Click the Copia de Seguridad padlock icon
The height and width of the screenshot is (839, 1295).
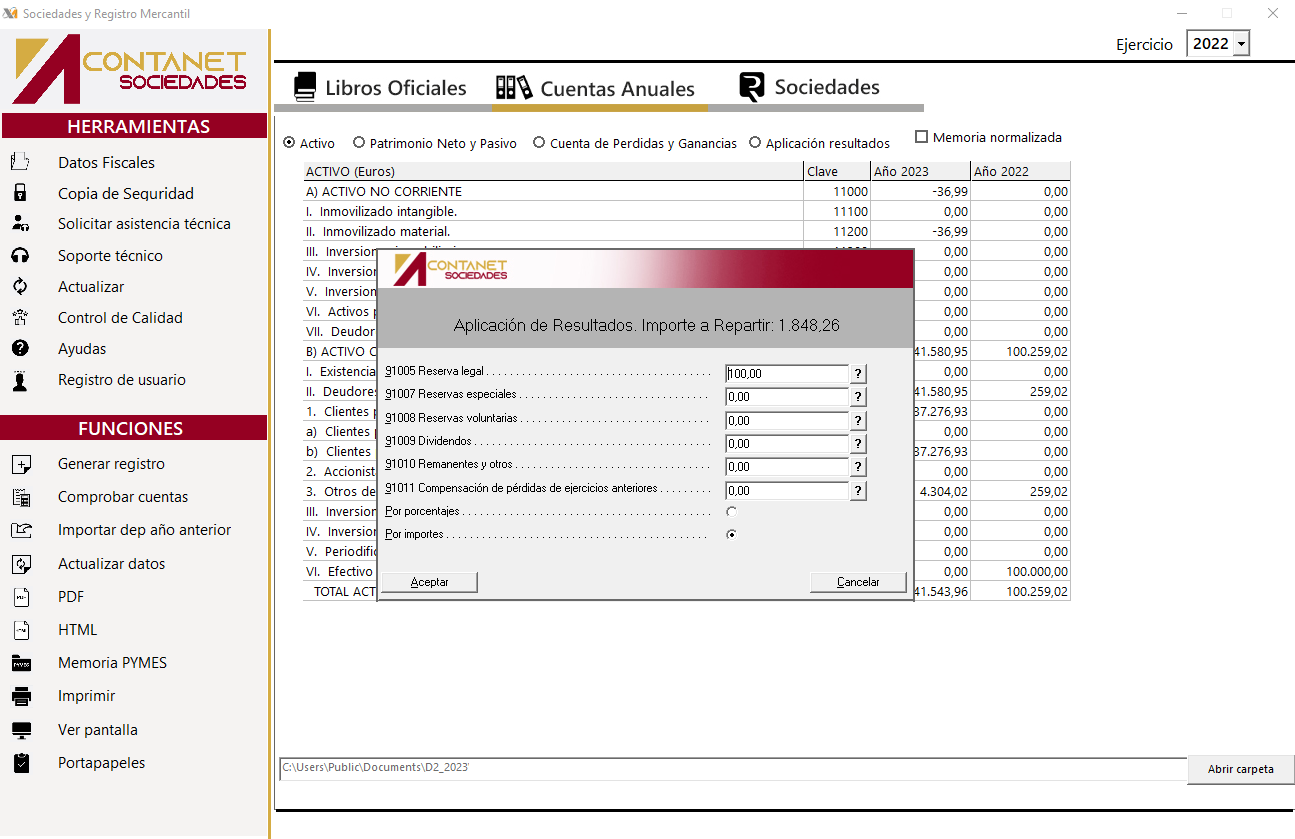coord(20,193)
